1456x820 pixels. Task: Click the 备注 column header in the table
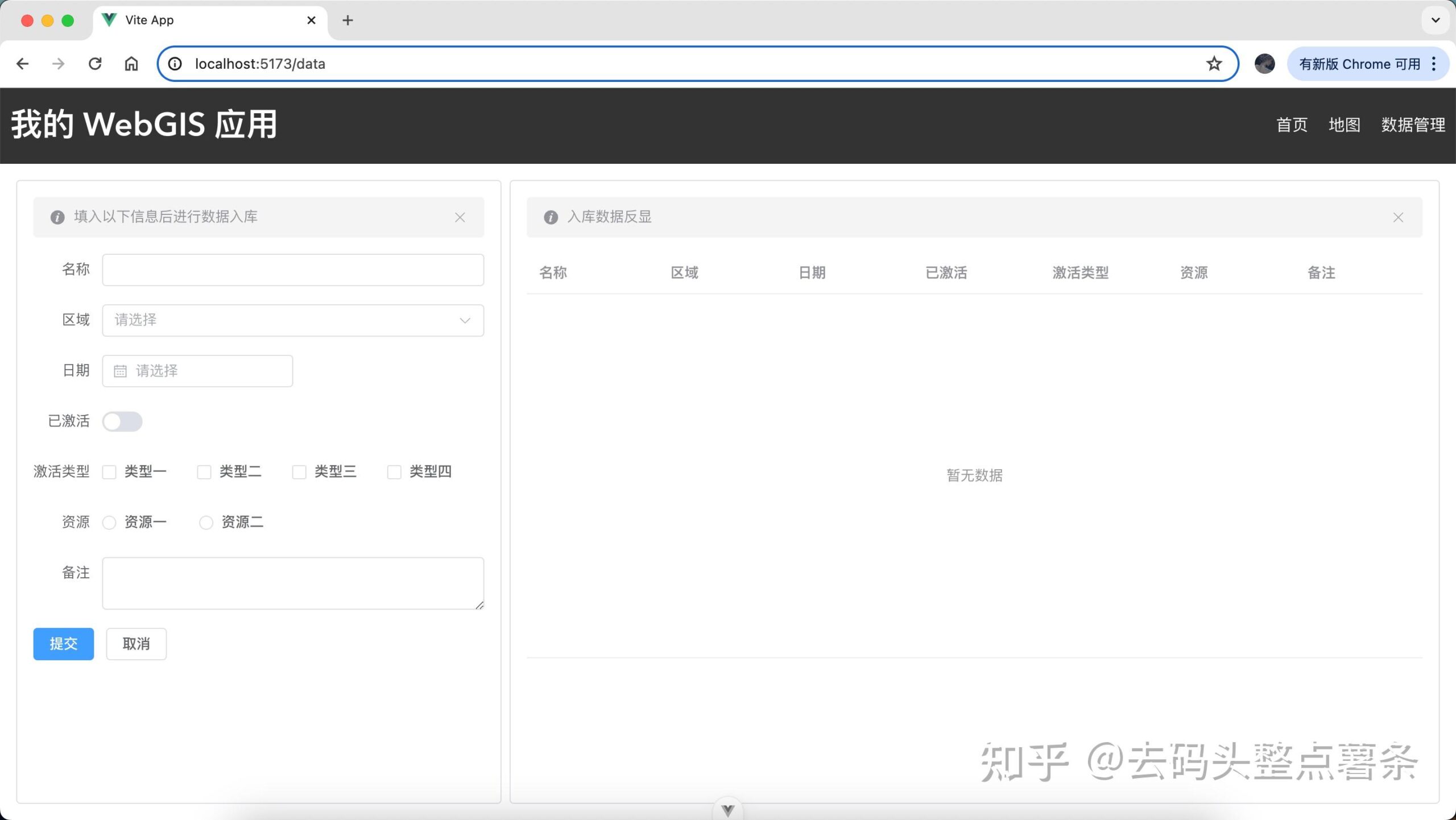(x=1321, y=273)
